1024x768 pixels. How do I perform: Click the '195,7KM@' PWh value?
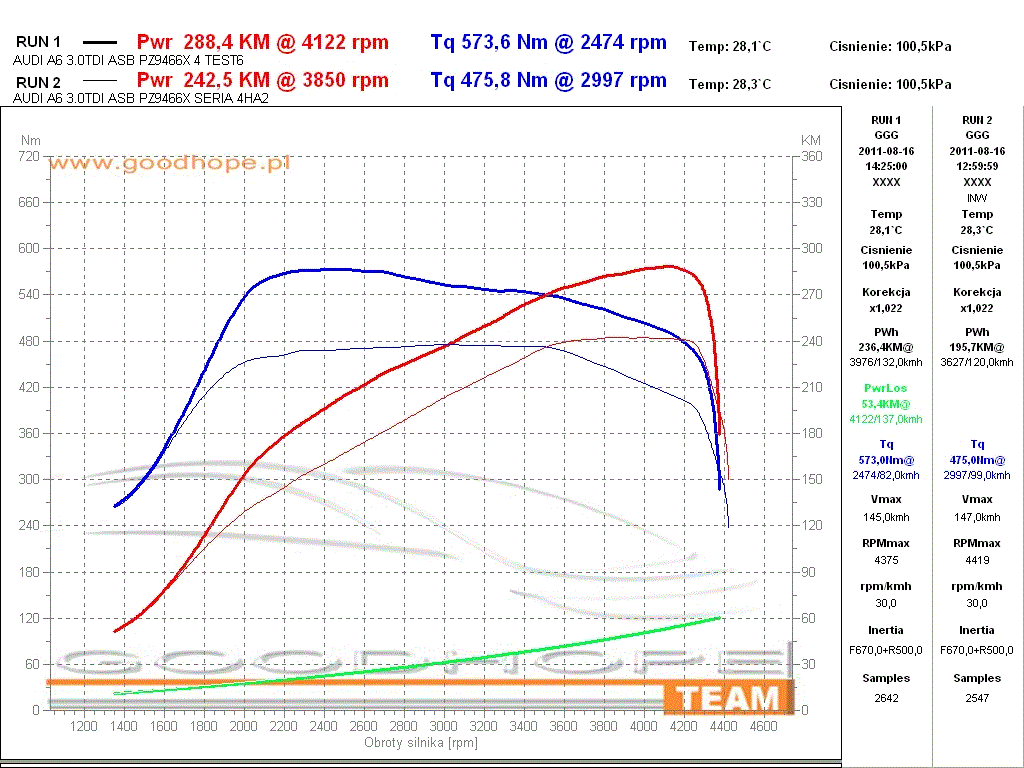click(977, 347)
